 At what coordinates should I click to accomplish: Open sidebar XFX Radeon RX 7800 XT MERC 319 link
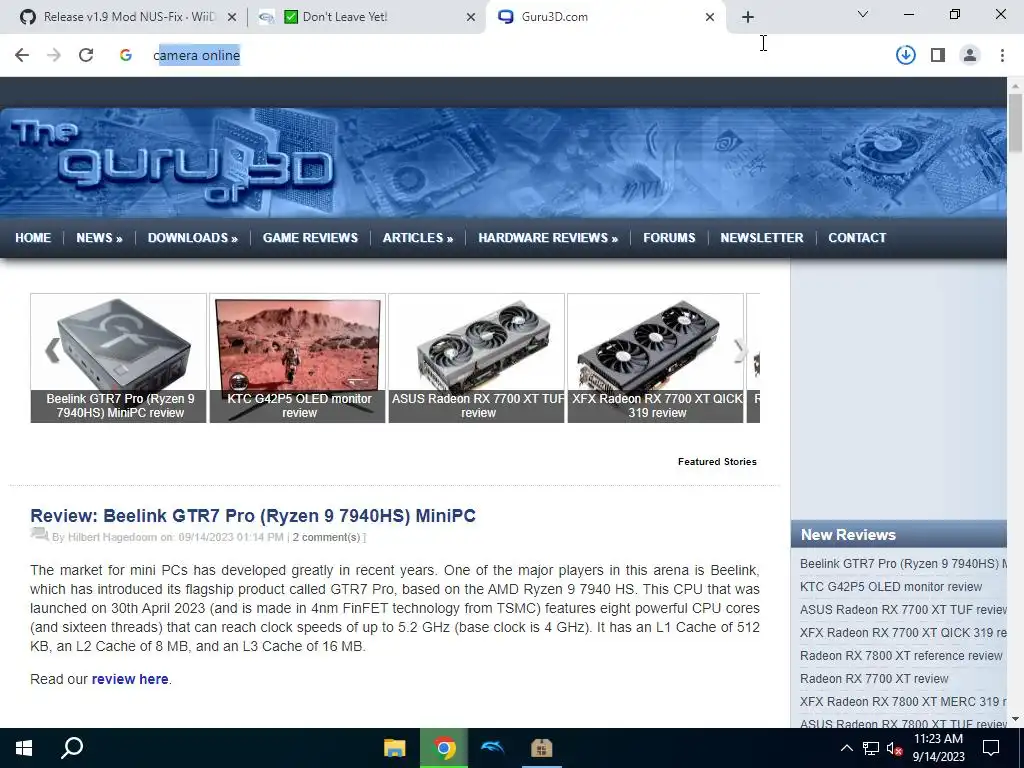903,701
